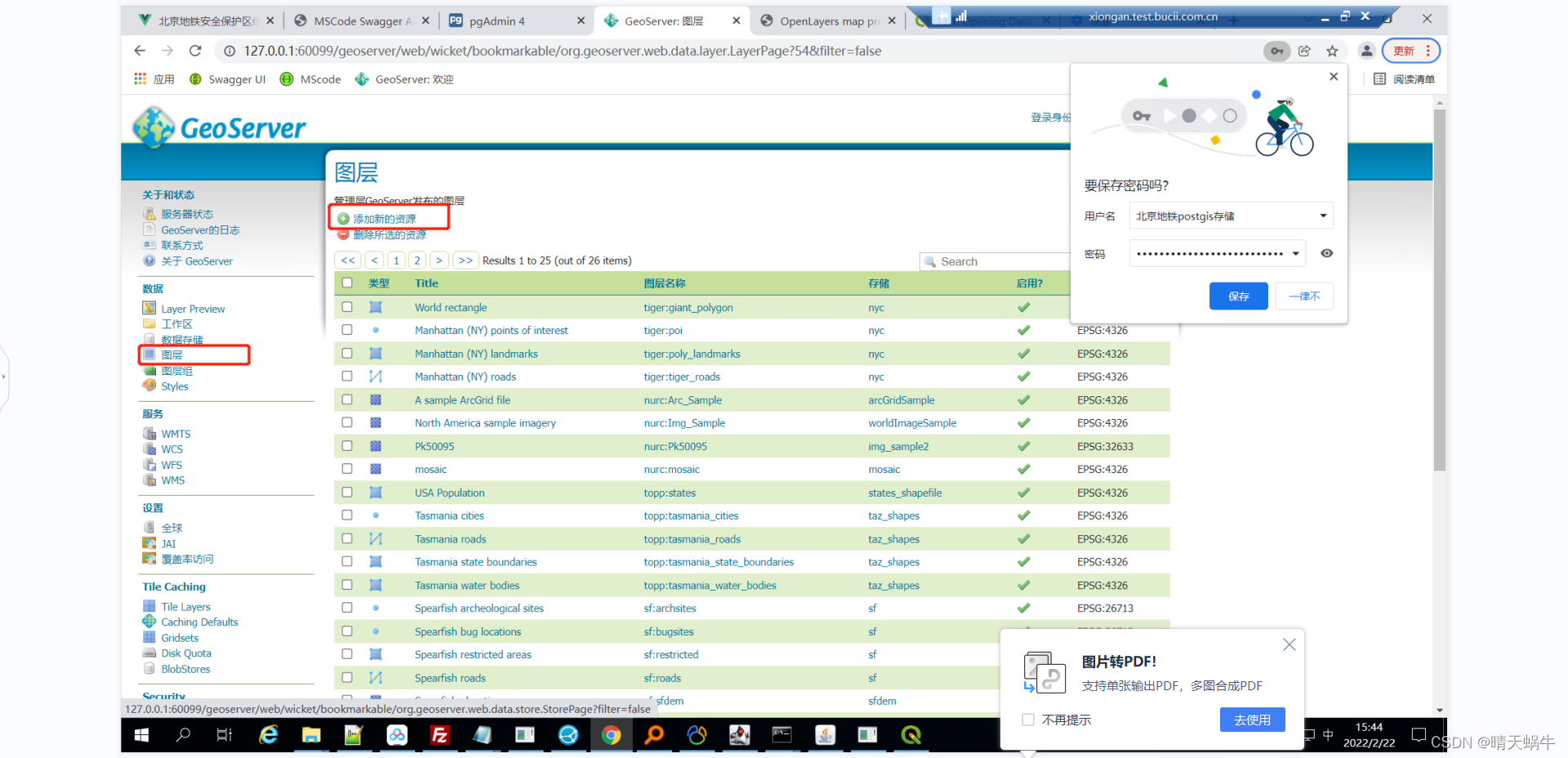Switch to the first Beijing metro browser tab
Screen dimensions: 1568x758
(x=207, y=21)
